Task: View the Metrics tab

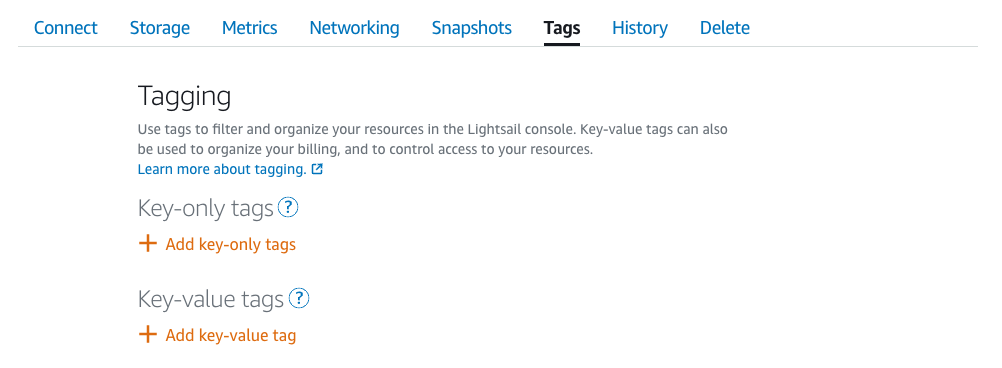Action: (x=250, y=28)
